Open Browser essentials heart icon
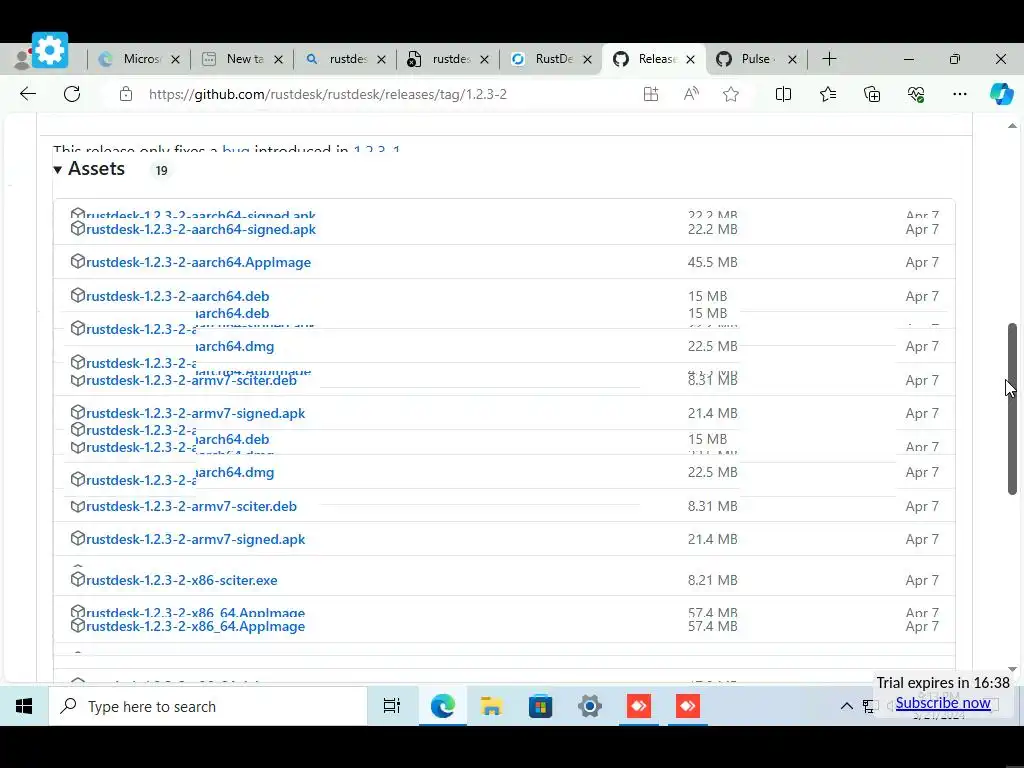1024x768 pixels. click(x=916, y=94)
